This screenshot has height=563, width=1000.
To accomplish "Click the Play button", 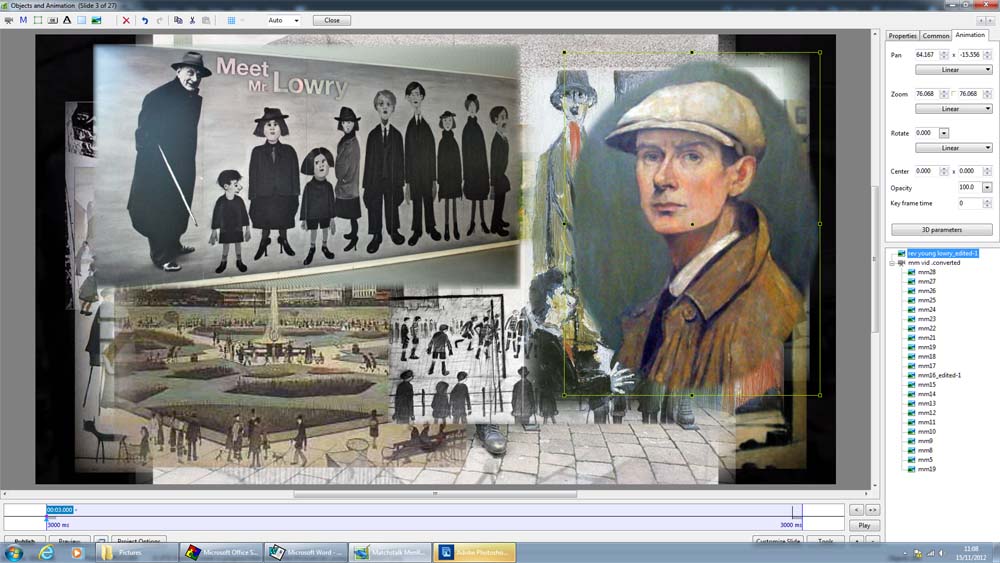I will click(864, 525).
